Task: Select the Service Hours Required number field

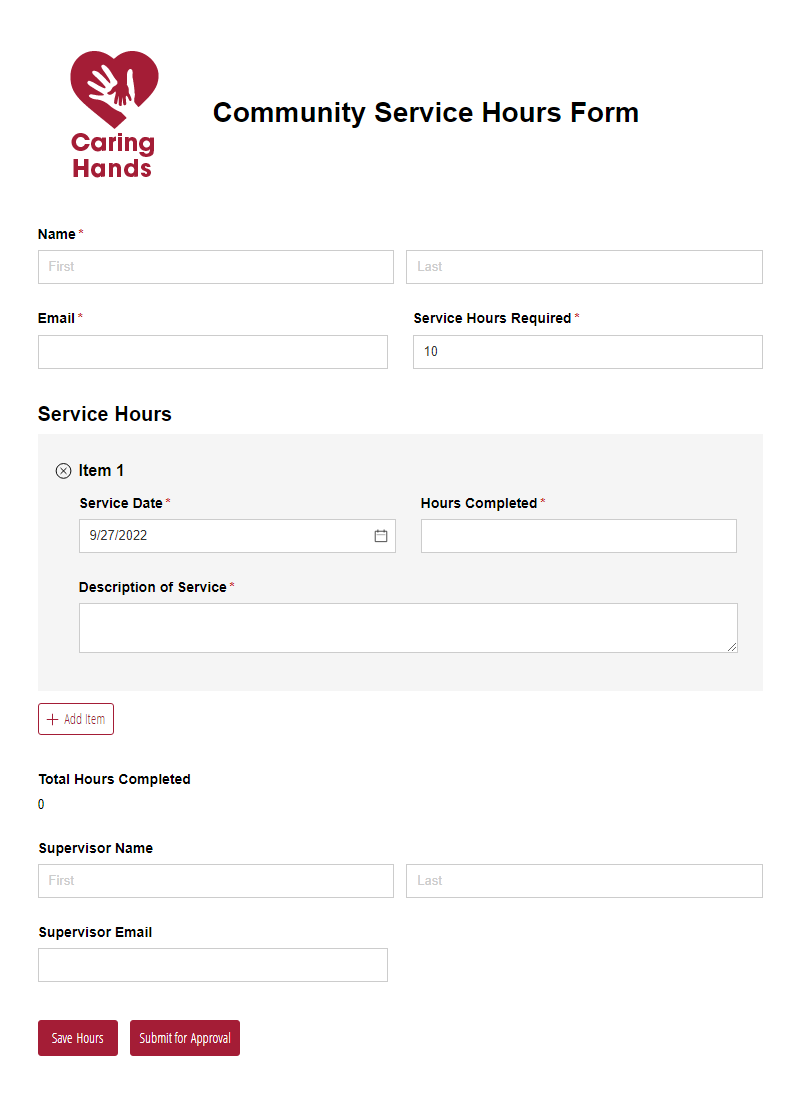Action: pyautogui.click(x=587, y=351)
